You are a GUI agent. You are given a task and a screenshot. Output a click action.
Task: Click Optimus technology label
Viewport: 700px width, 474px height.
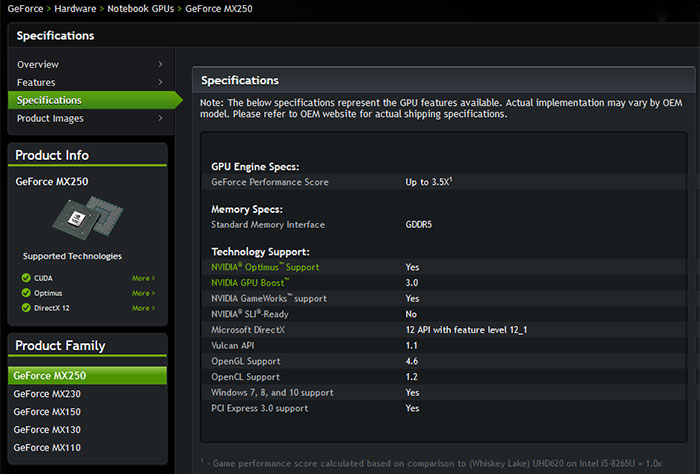[48, 293]
